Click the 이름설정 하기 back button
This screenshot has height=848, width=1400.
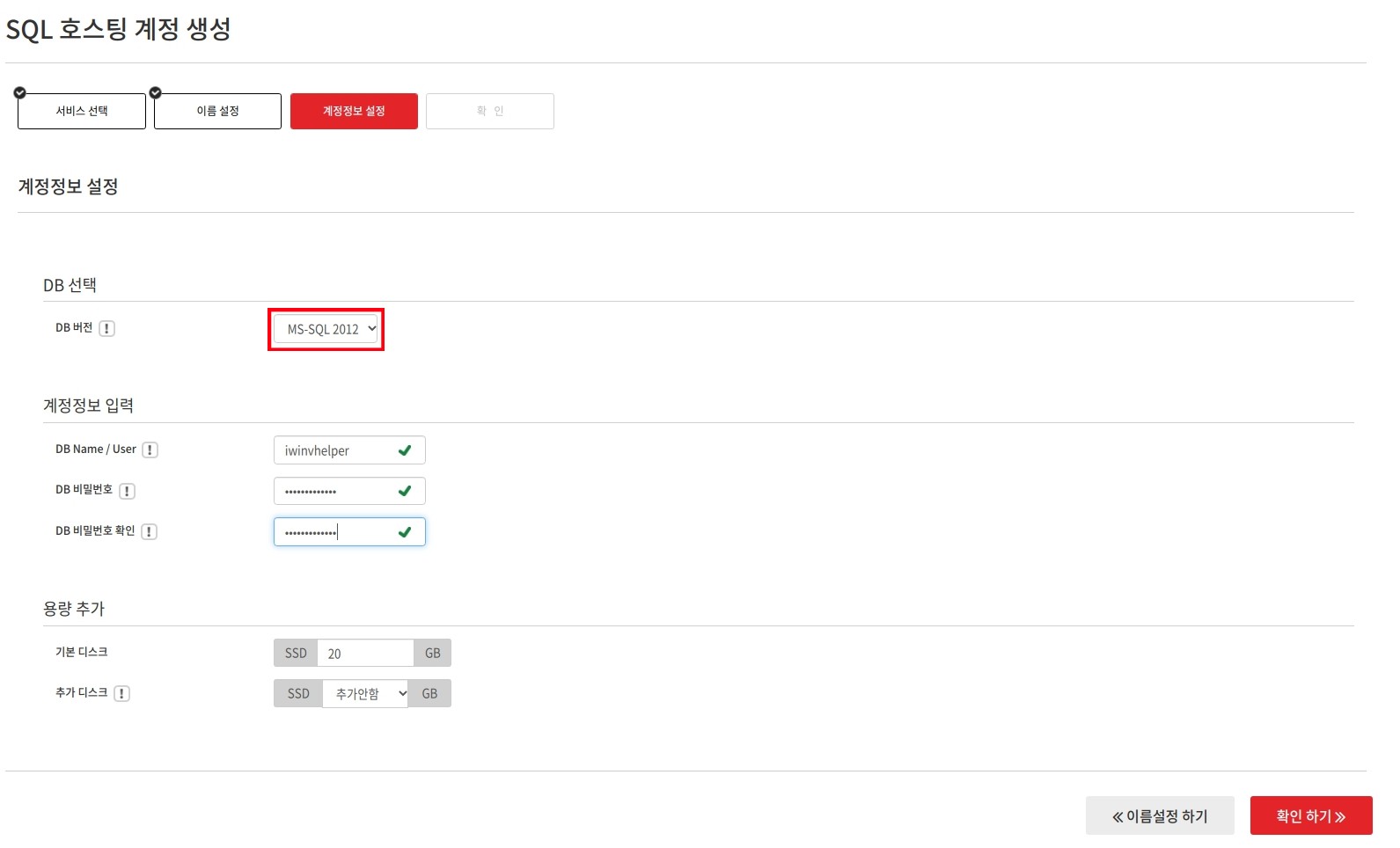1160,815
